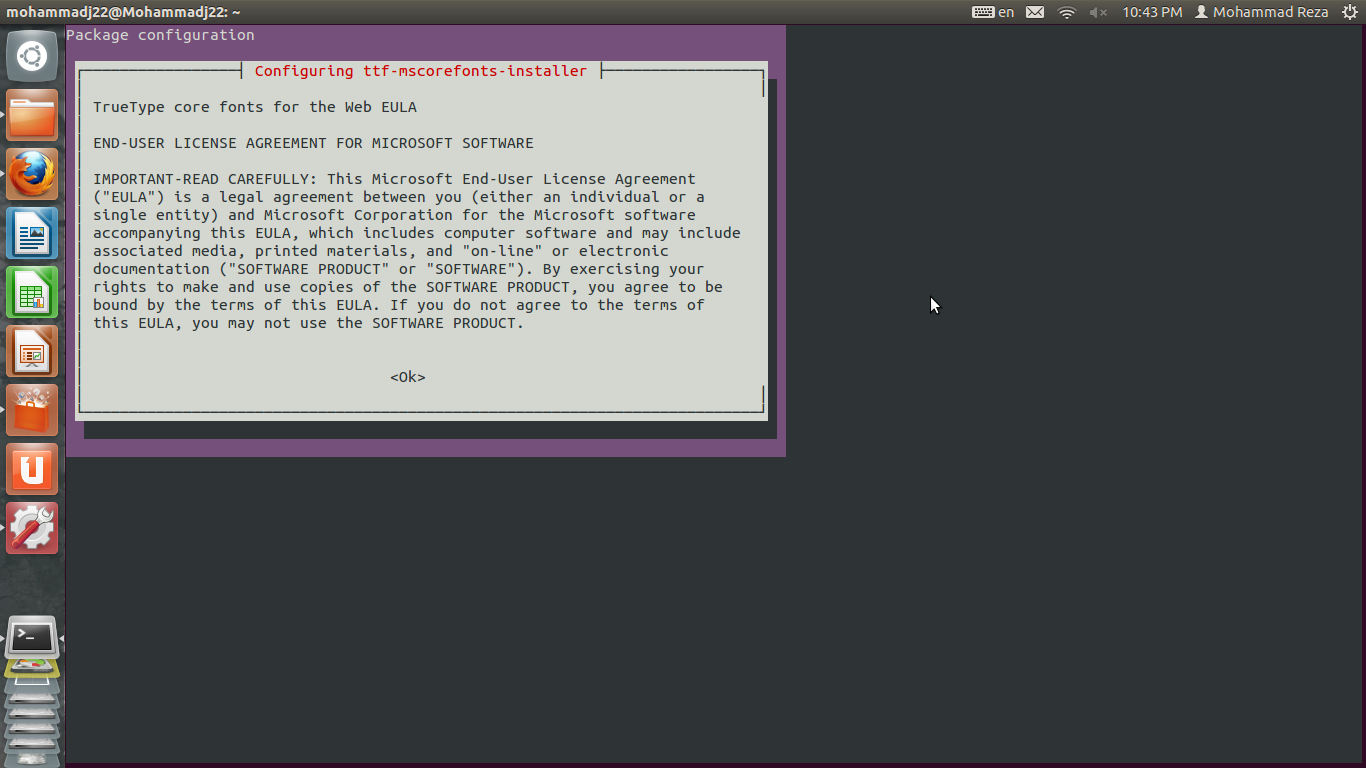Open the Ubuntu Dash home launcher
This screenshot has height=768, width=1366.
(32, 56)
